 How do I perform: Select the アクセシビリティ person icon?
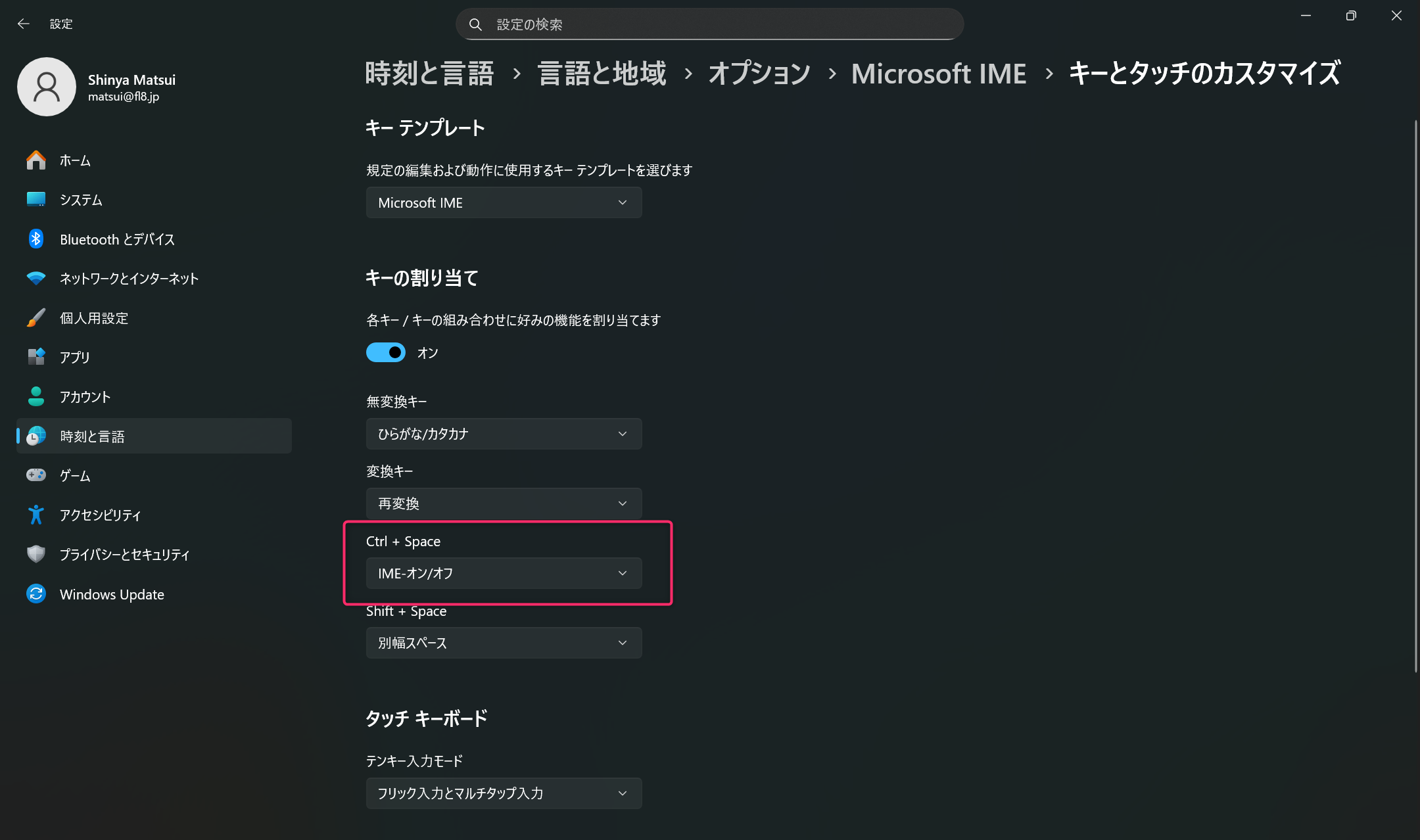pos(36,515)
